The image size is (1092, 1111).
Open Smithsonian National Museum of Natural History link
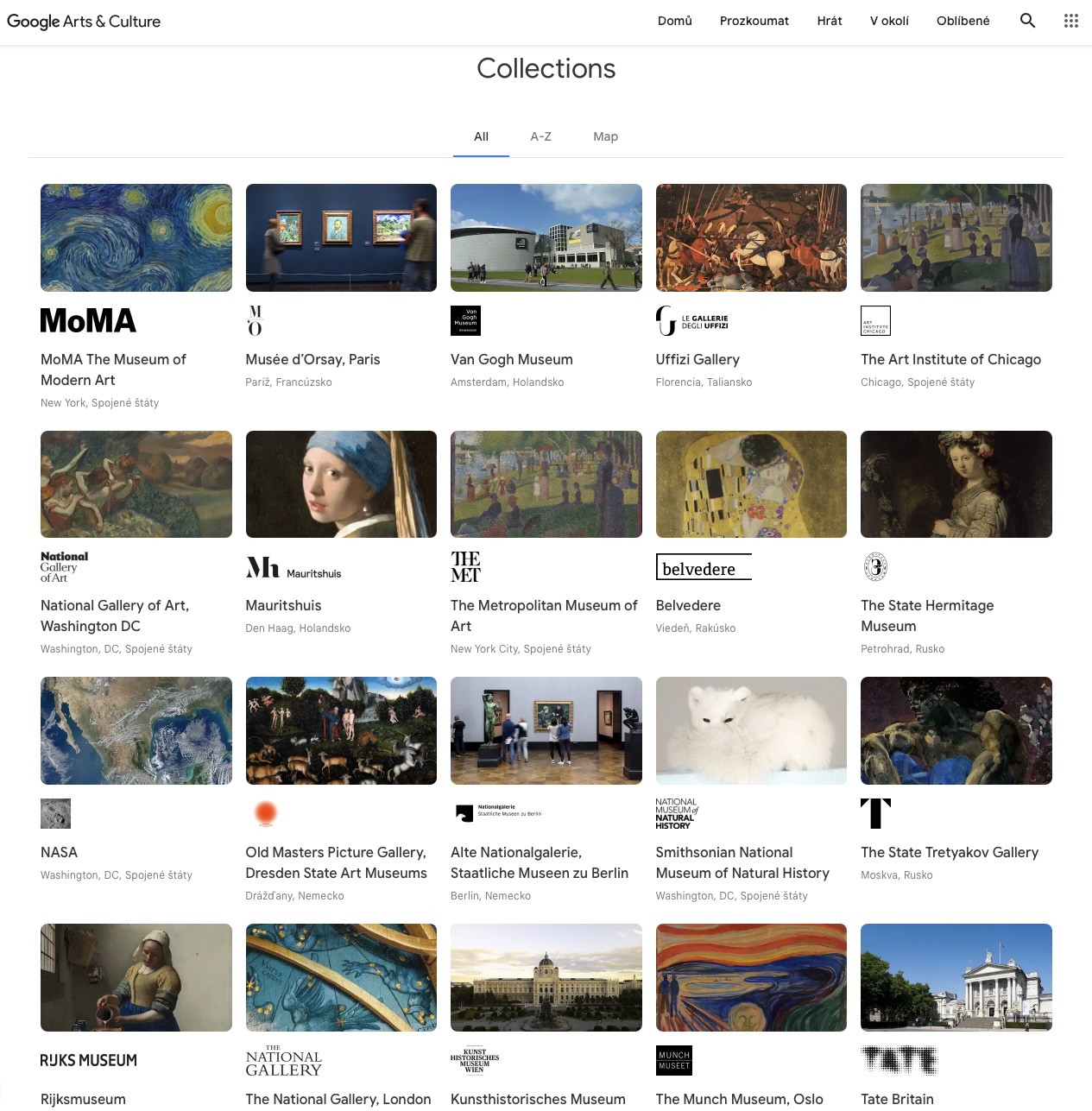[x=742, y=862]
